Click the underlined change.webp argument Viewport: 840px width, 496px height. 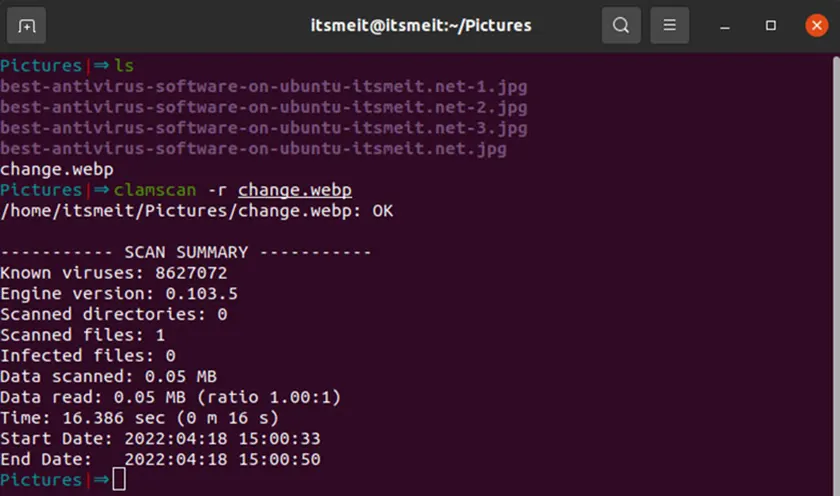(x=295, y=190)
